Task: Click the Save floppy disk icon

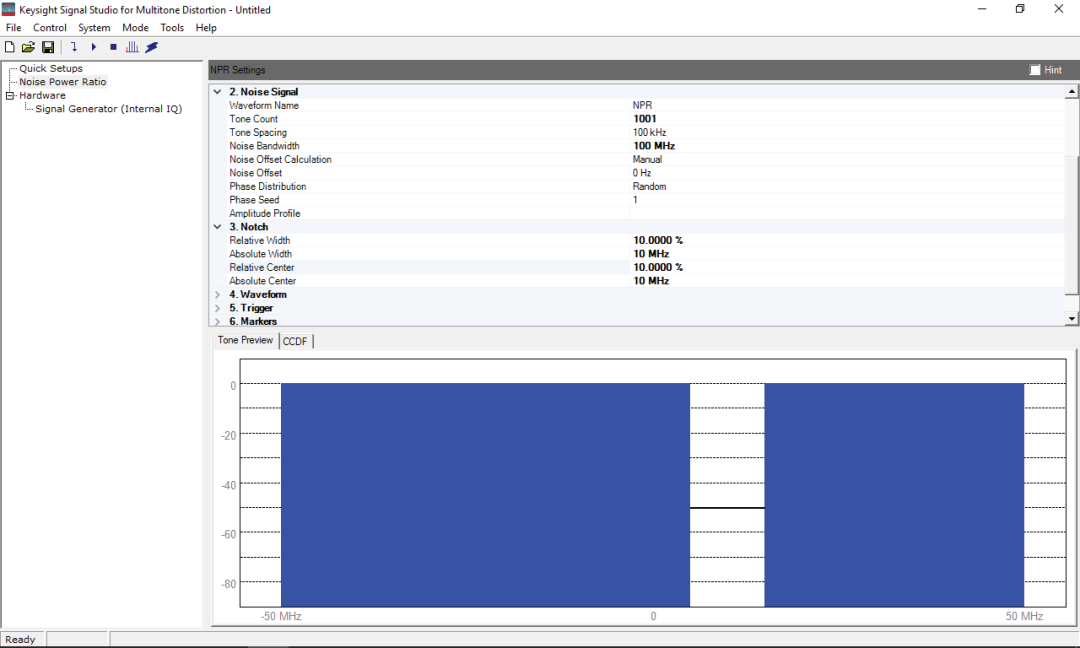Action: tap(47, 47)
